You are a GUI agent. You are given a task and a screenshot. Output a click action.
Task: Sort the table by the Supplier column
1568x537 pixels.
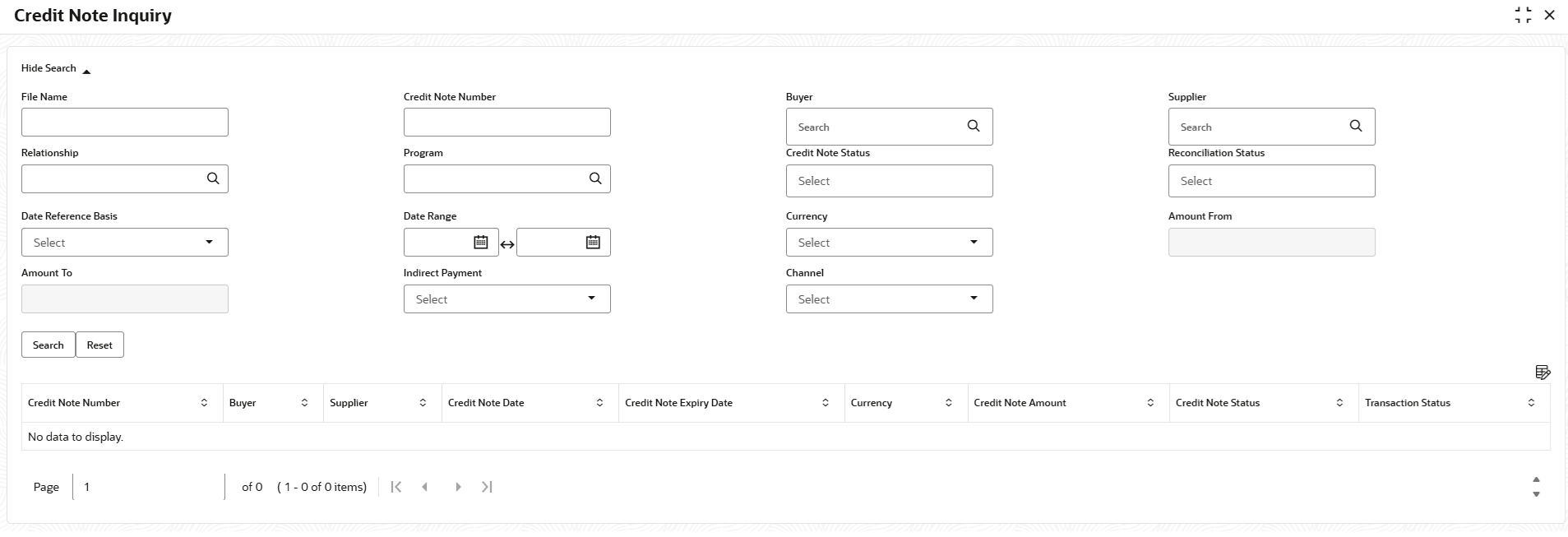point(423,403)
